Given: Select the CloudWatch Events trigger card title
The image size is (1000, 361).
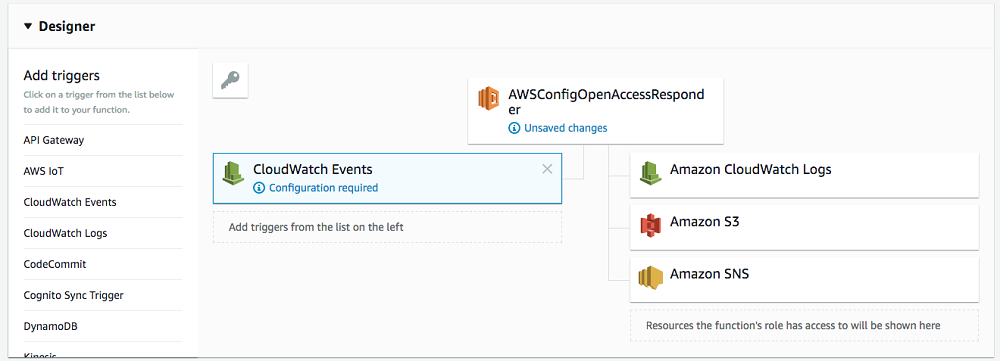Looking at the screenshot, I should pyautogui.click(x=312, y=170).
